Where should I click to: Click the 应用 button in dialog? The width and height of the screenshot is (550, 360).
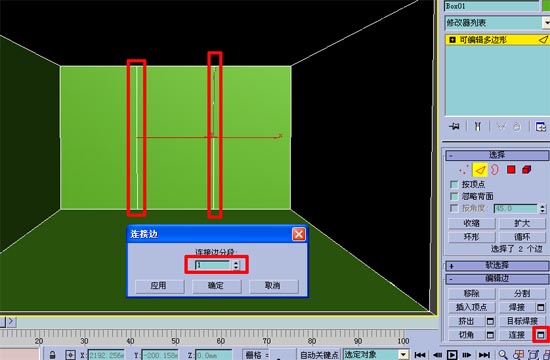coord(159,286)
